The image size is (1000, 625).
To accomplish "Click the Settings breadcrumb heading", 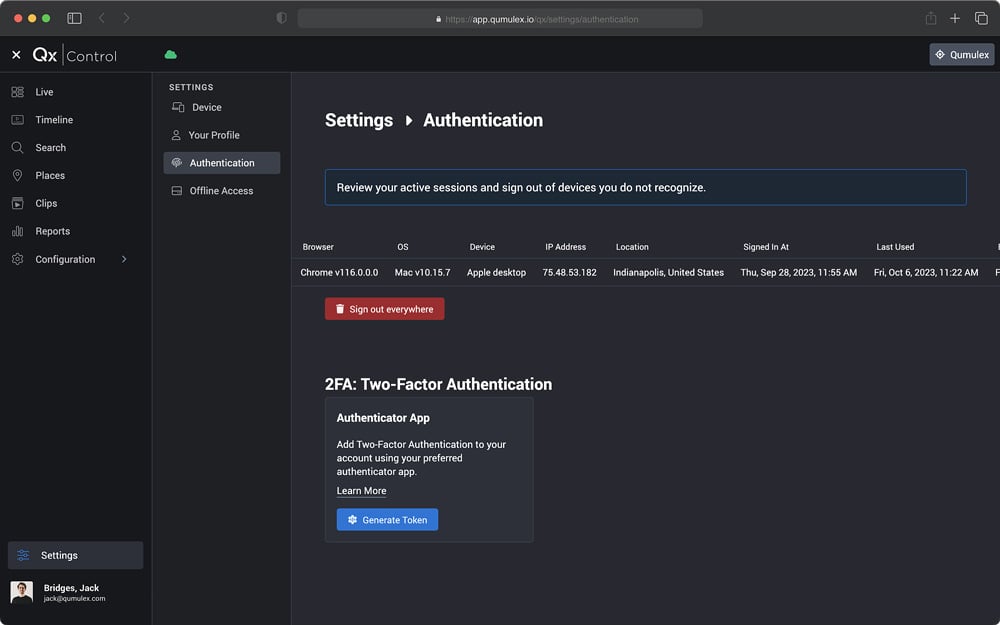I will point(358,120).
